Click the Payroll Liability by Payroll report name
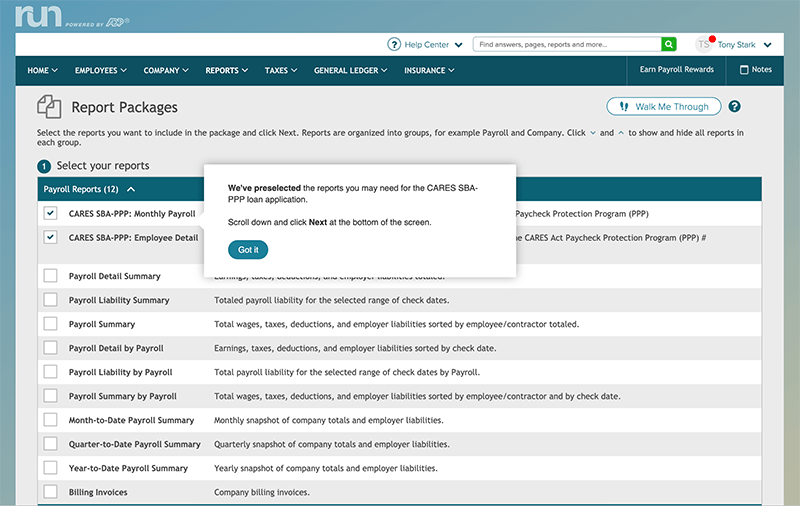800x506 pixels. point(120,372)
